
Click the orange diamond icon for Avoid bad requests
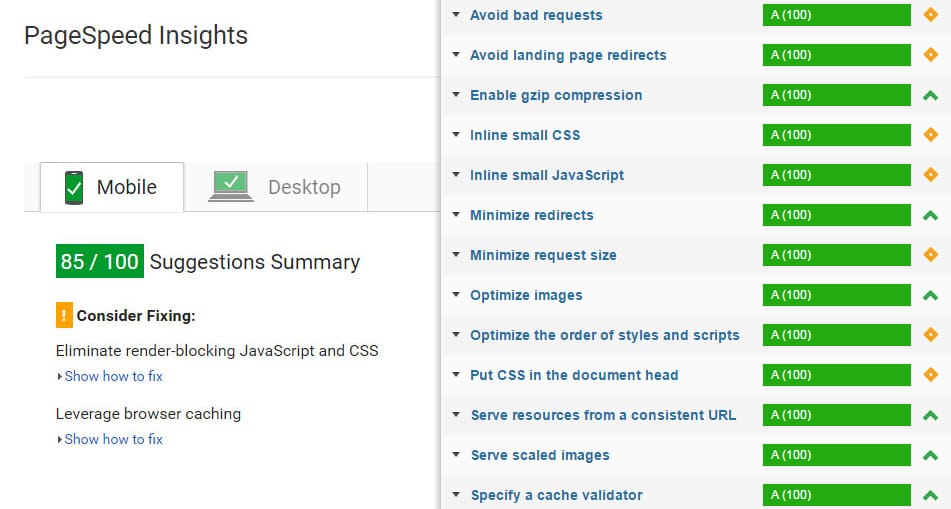click(x=930, y=15)
